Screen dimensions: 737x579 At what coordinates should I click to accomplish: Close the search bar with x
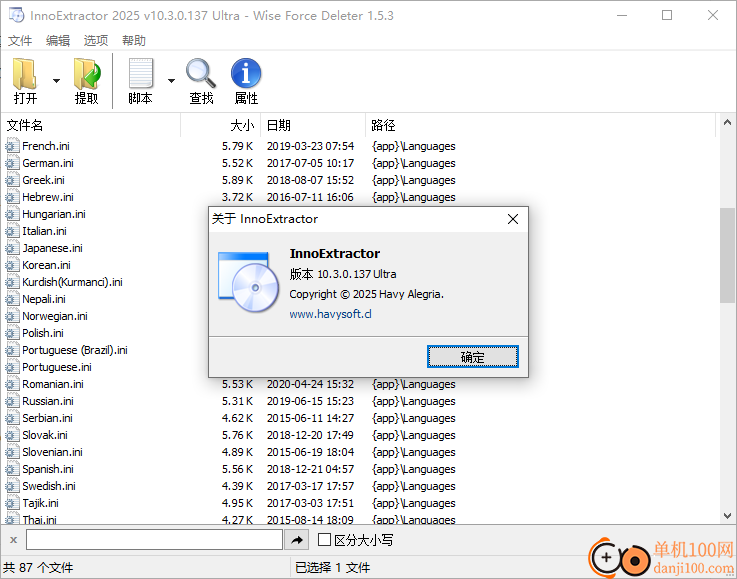pos(13,540)
